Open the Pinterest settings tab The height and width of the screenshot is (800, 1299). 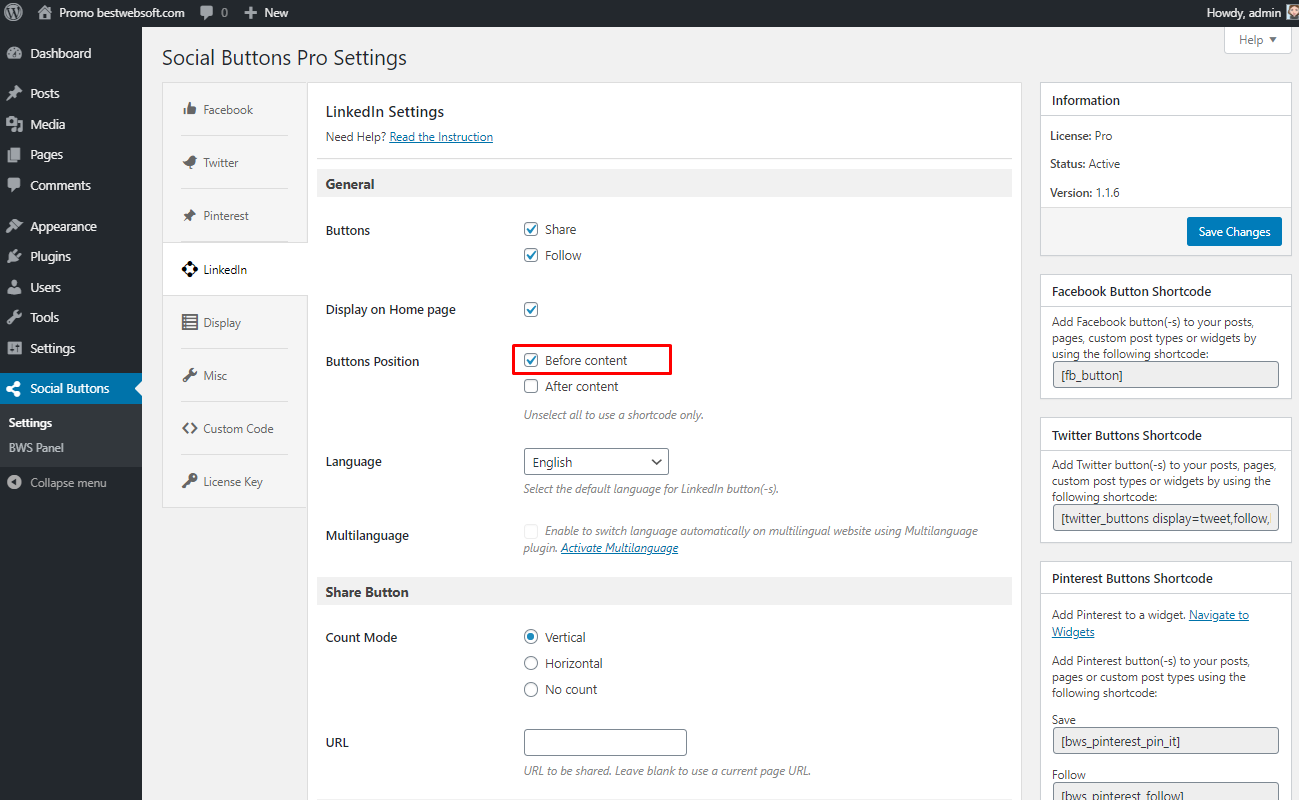pyautogui.click(x=235, y=215)
